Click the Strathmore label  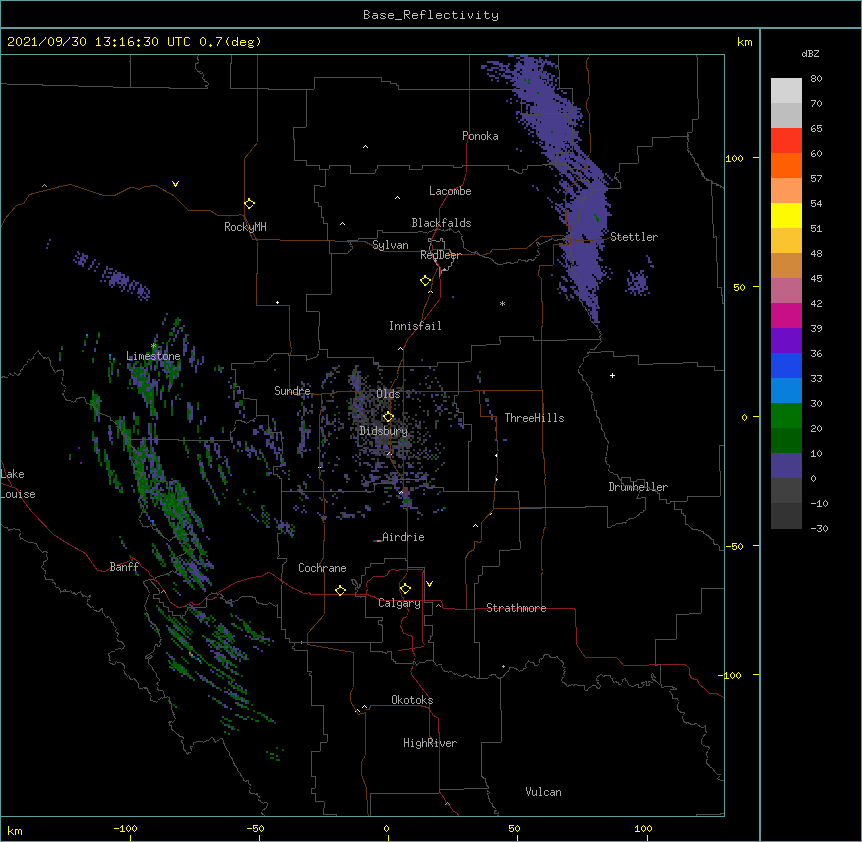pos(516,608)
